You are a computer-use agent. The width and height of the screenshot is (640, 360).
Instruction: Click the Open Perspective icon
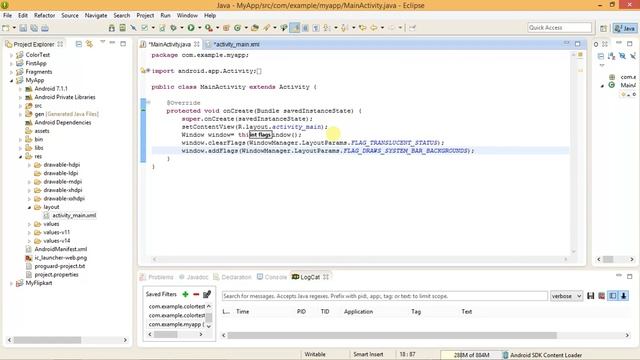tap(603, 28)
